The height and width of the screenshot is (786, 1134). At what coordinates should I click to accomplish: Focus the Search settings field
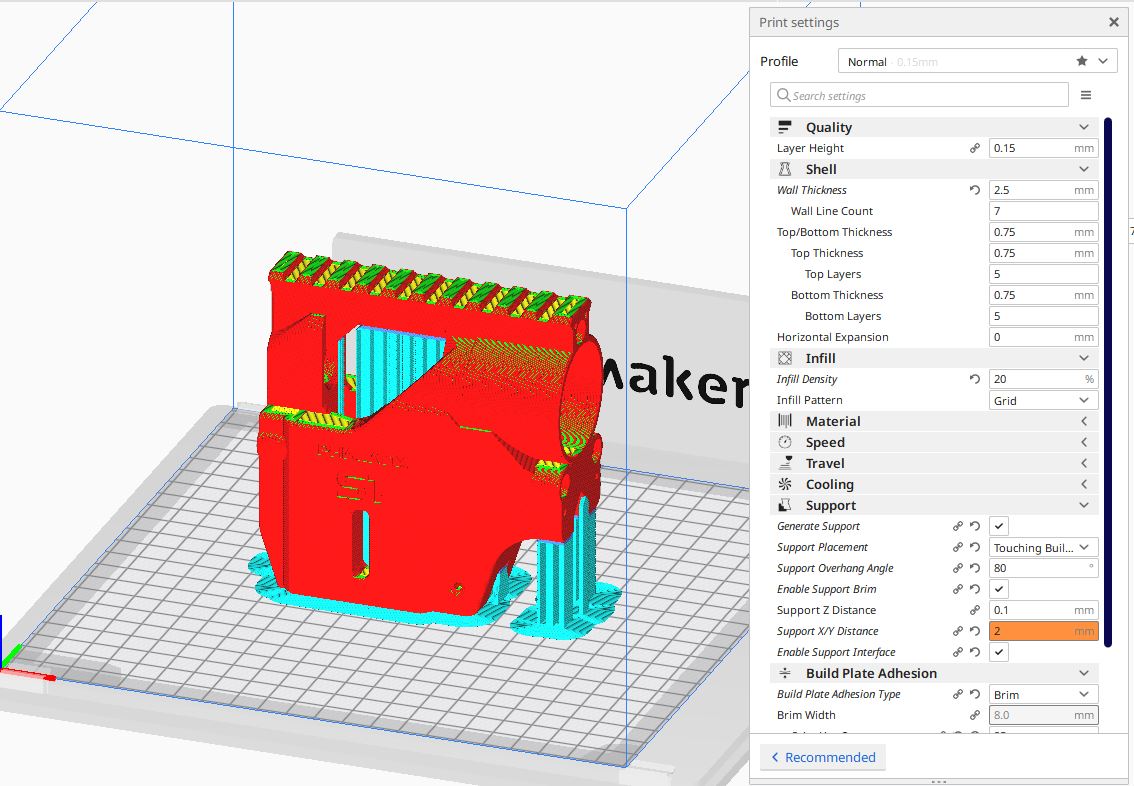(x=919, y=95)
